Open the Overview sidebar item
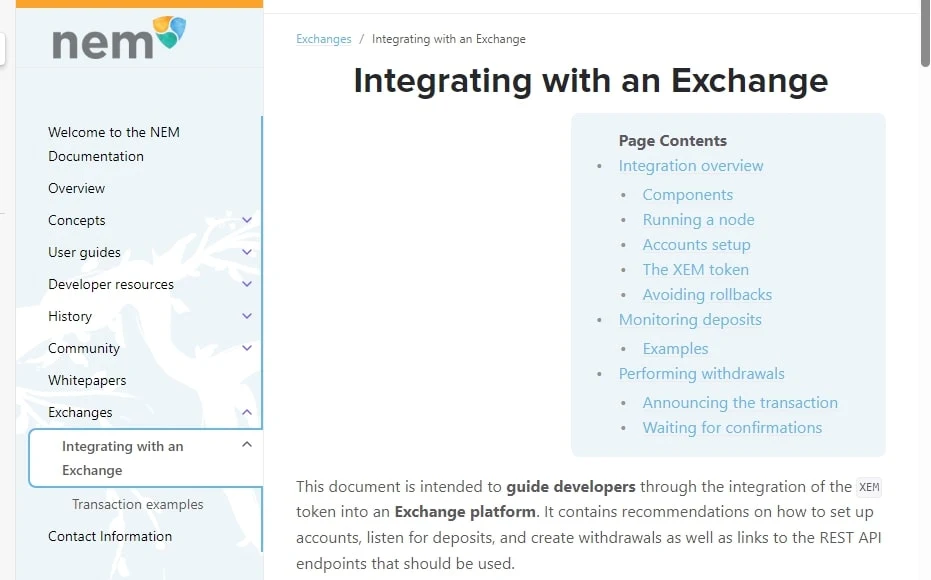Viewport: 931px width, 580px height. 77,188
